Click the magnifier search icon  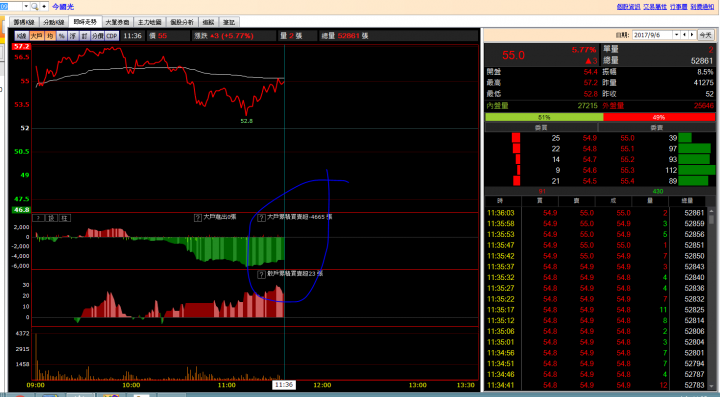[x=34, y=6]
